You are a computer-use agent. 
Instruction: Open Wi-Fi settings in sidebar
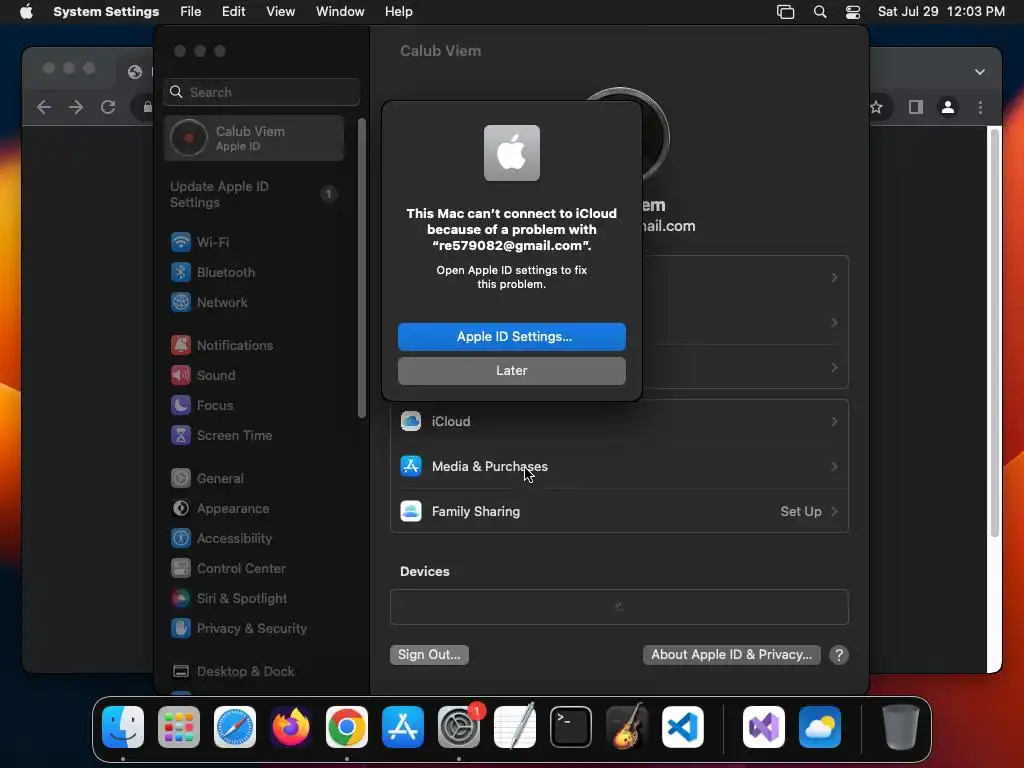[200, 242]
